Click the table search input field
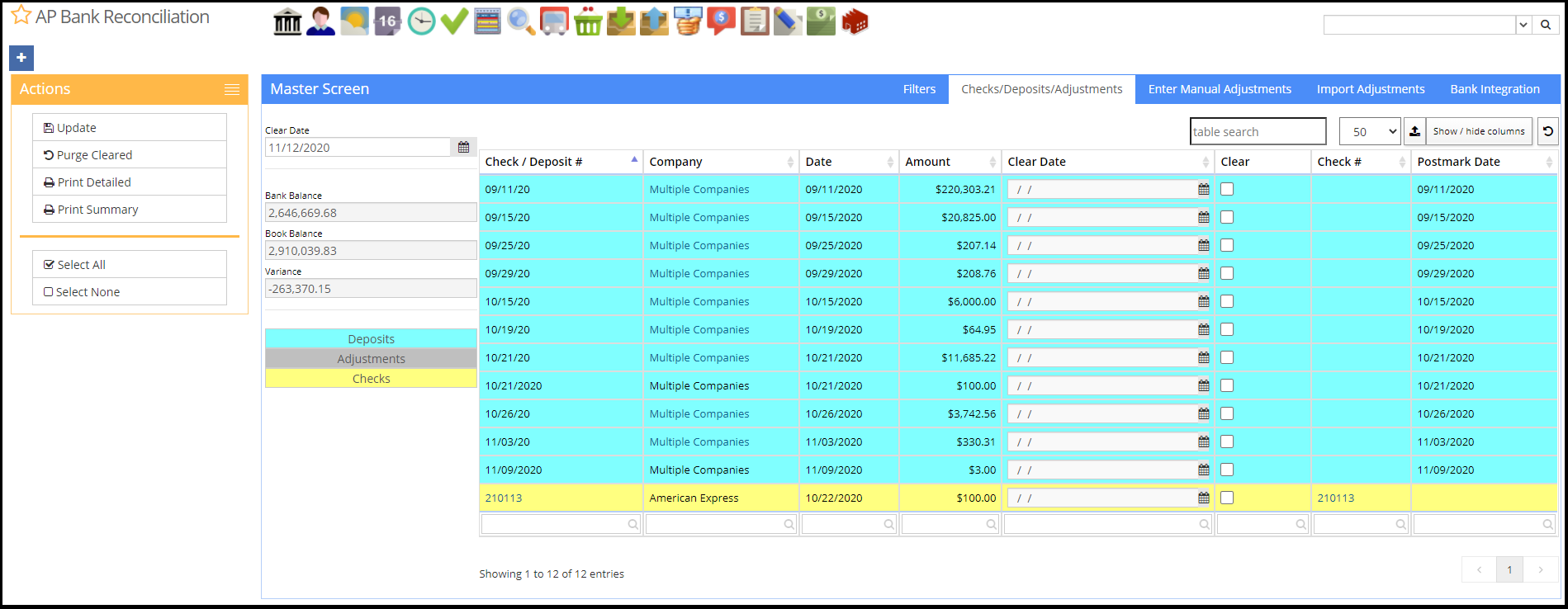 click(x=1258, y=131)
